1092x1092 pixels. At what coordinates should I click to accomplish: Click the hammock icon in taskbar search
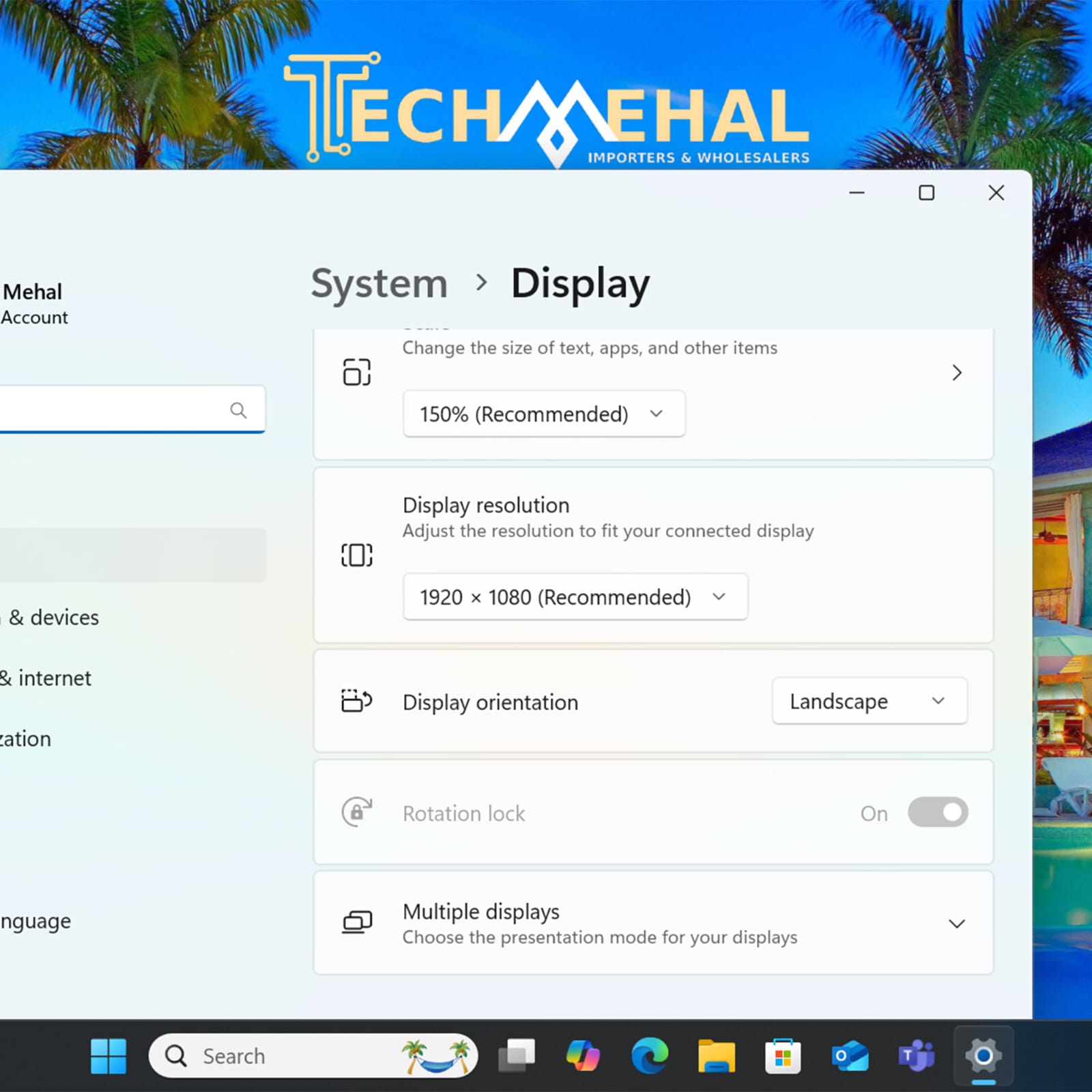436,1057
